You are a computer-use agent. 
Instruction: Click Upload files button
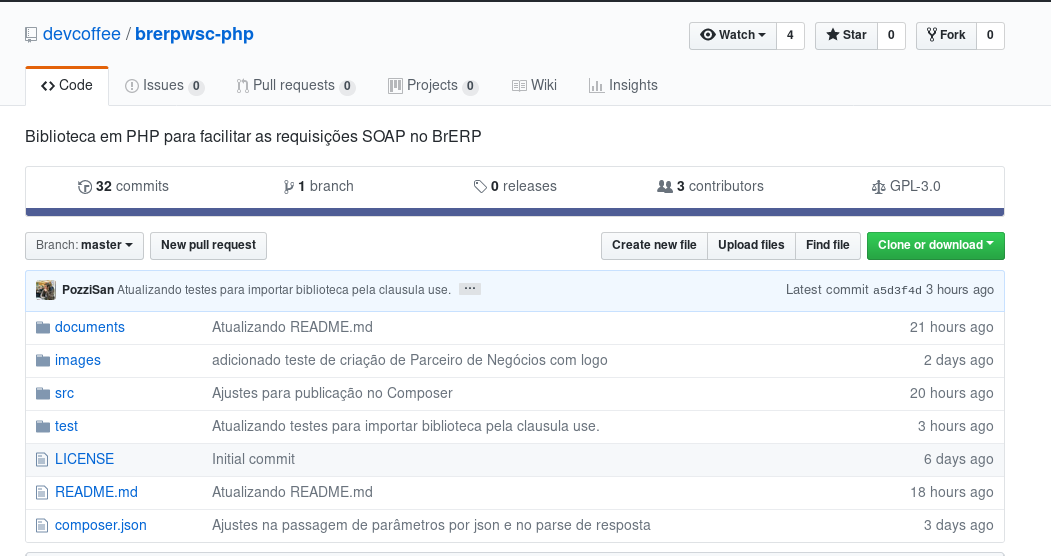point(751,245)
